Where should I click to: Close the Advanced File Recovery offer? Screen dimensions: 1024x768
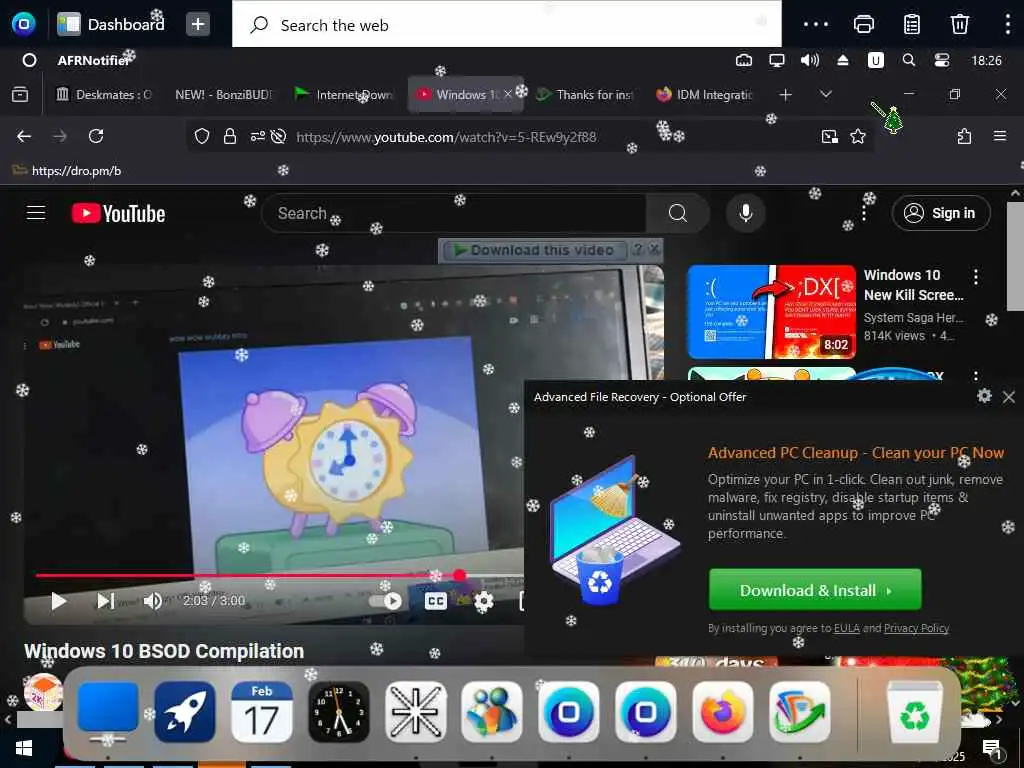click(x=1009, y=396)
